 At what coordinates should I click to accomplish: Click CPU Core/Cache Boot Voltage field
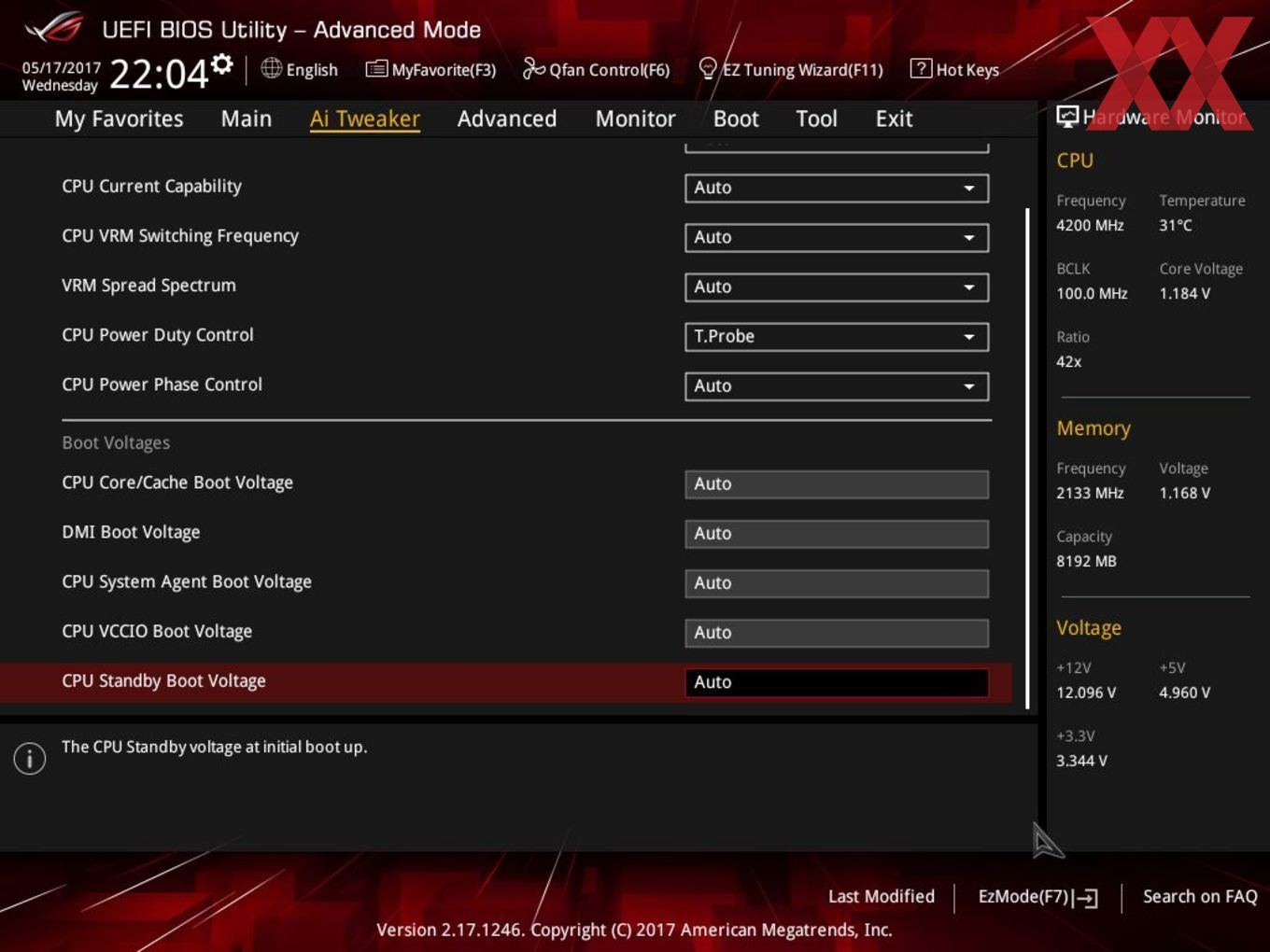click(x=837, y=483)
